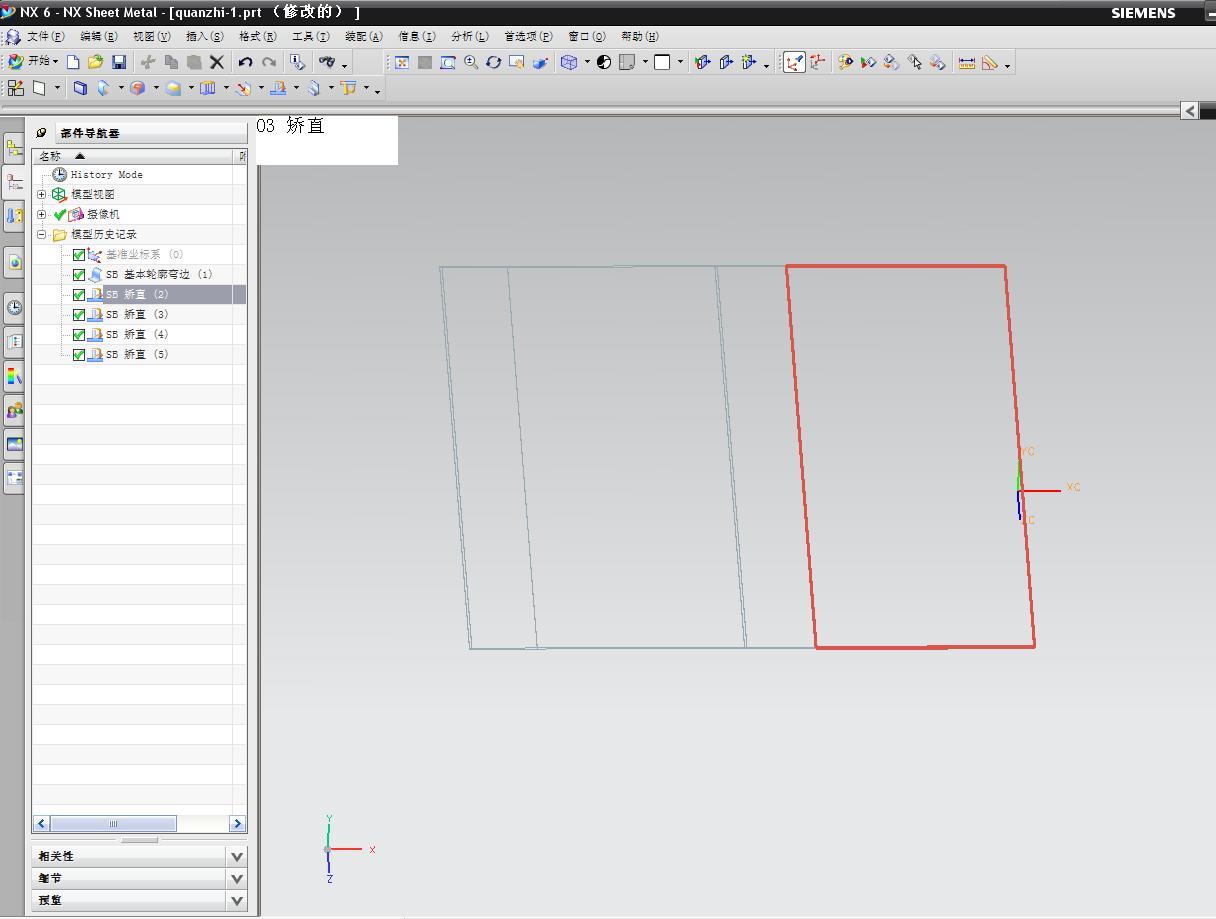Click the Fit view icon

[x=402, y=62]
